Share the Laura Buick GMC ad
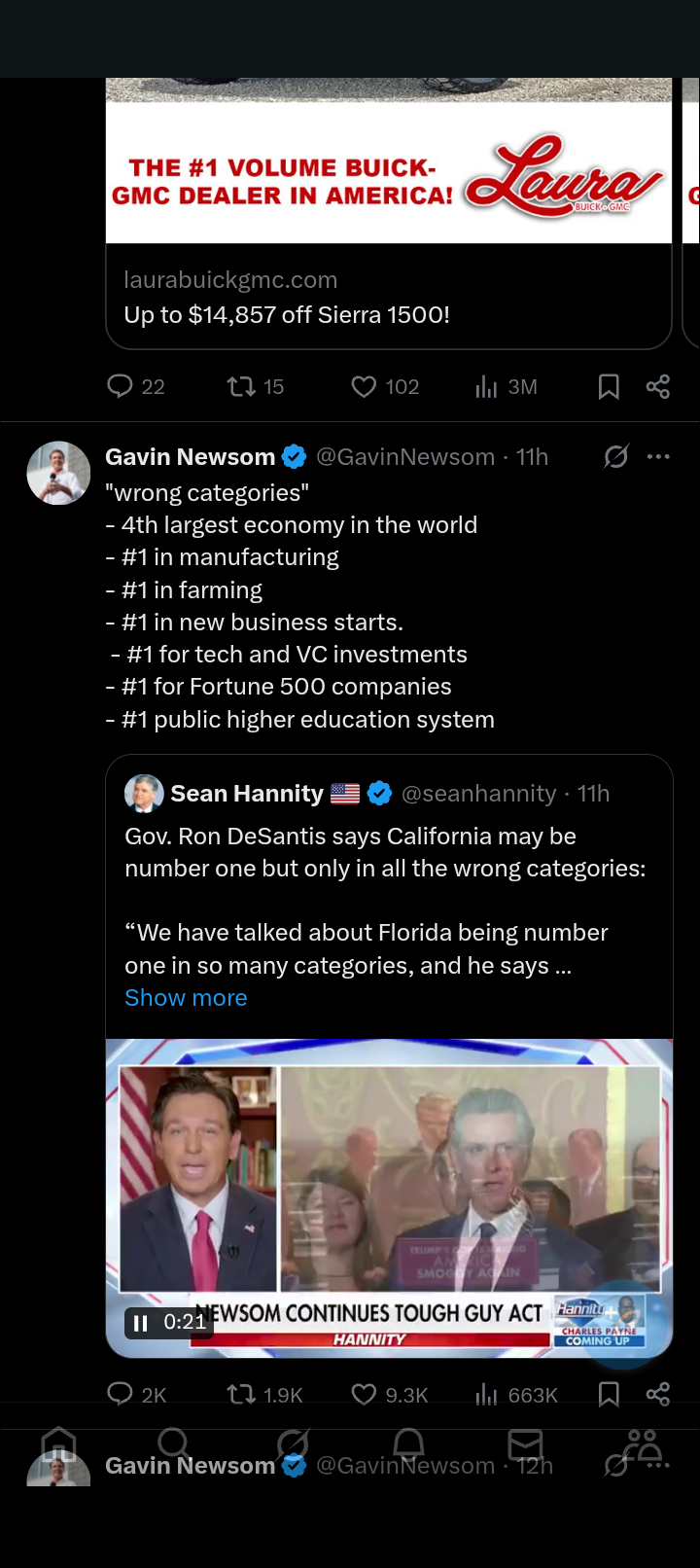The image size is (700, 1568). point(658,387)
